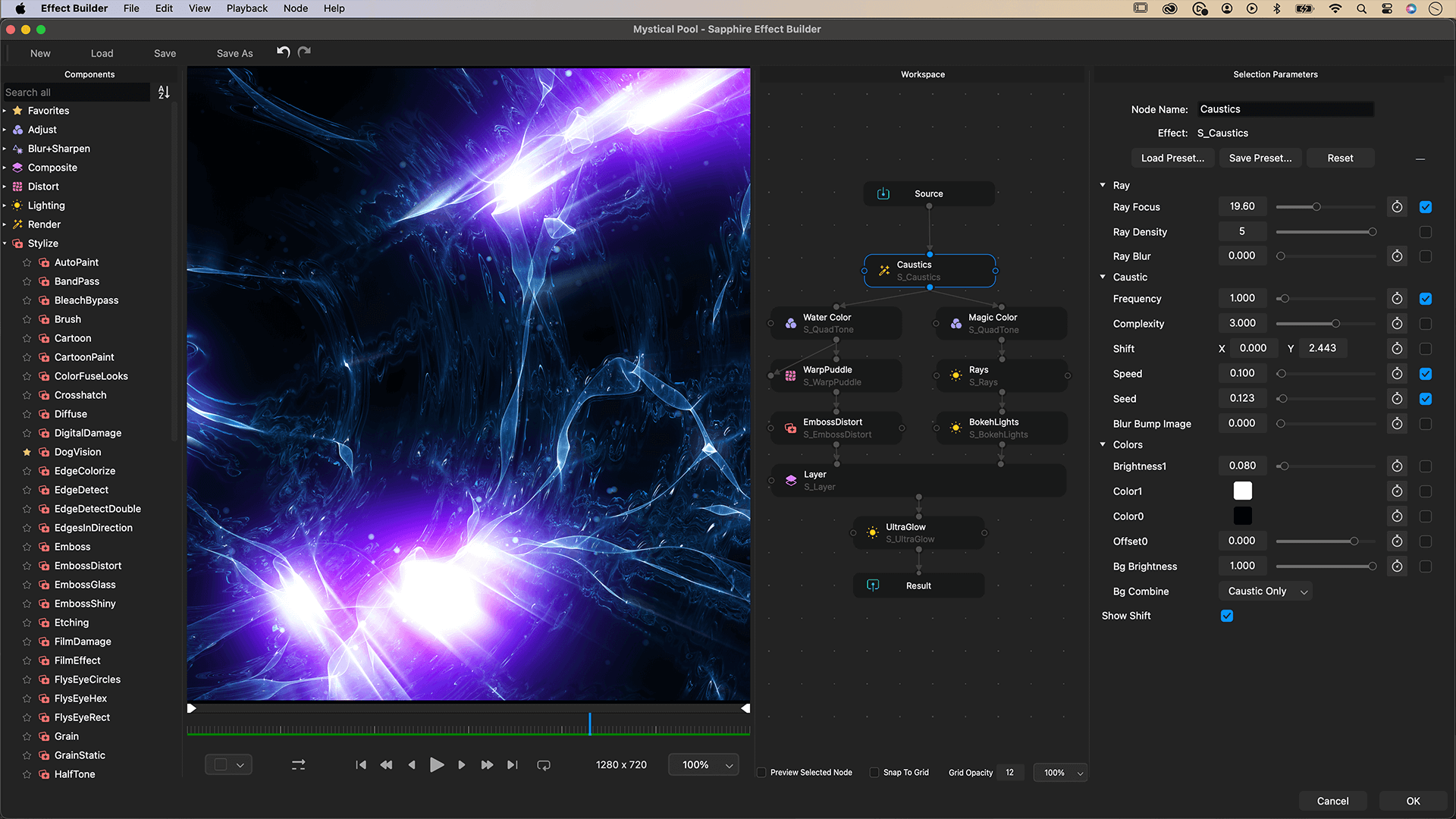This screenshot has width=1456, height=819.
Task: Click the loop playback icon
Action: click(x=544, y=764)
